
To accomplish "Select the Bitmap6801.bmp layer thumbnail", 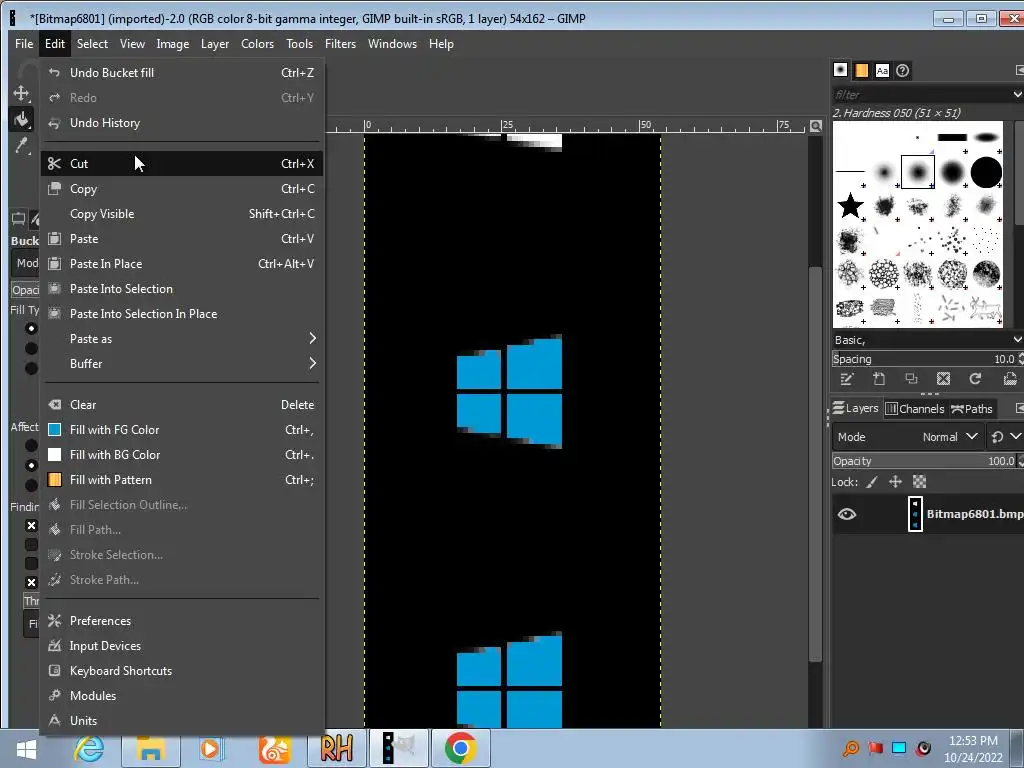I will (x=915, y=515).
